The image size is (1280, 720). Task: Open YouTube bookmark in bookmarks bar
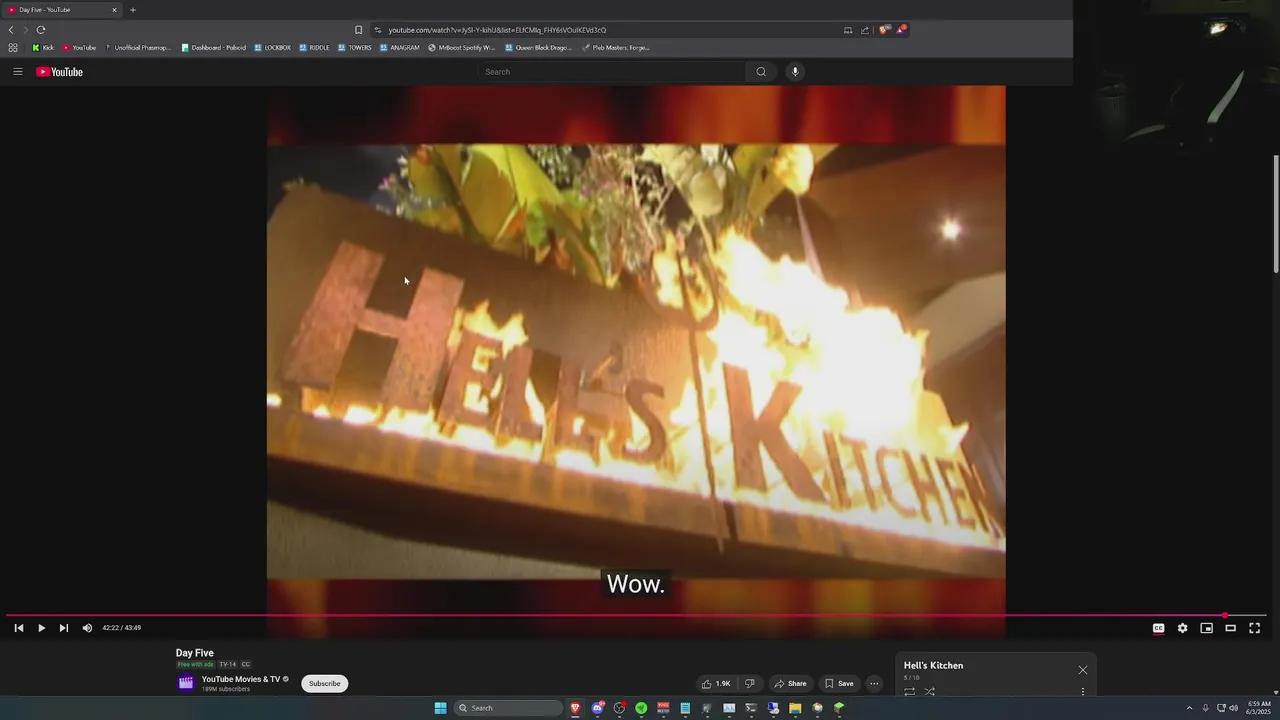click(x=79, y=47)
